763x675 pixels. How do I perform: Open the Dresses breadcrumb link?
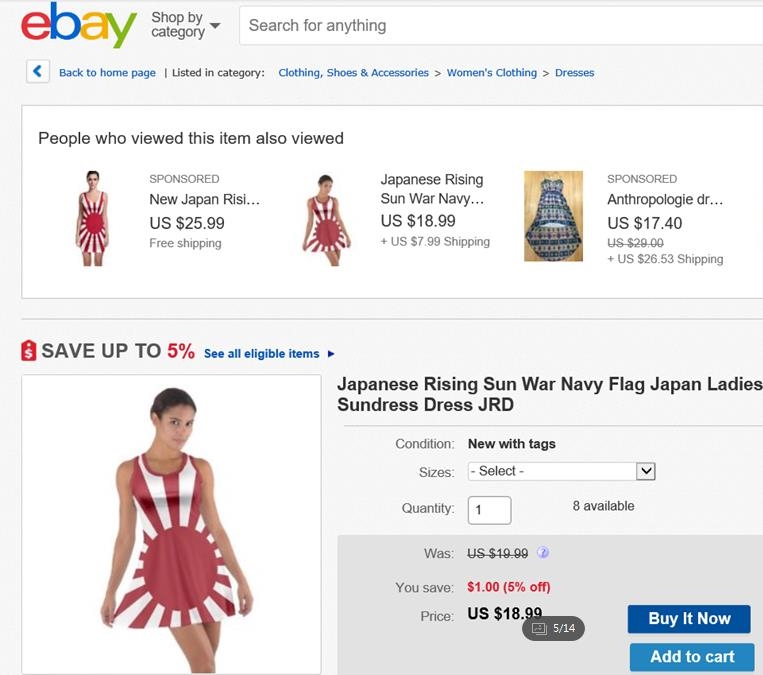pos(574,73)
